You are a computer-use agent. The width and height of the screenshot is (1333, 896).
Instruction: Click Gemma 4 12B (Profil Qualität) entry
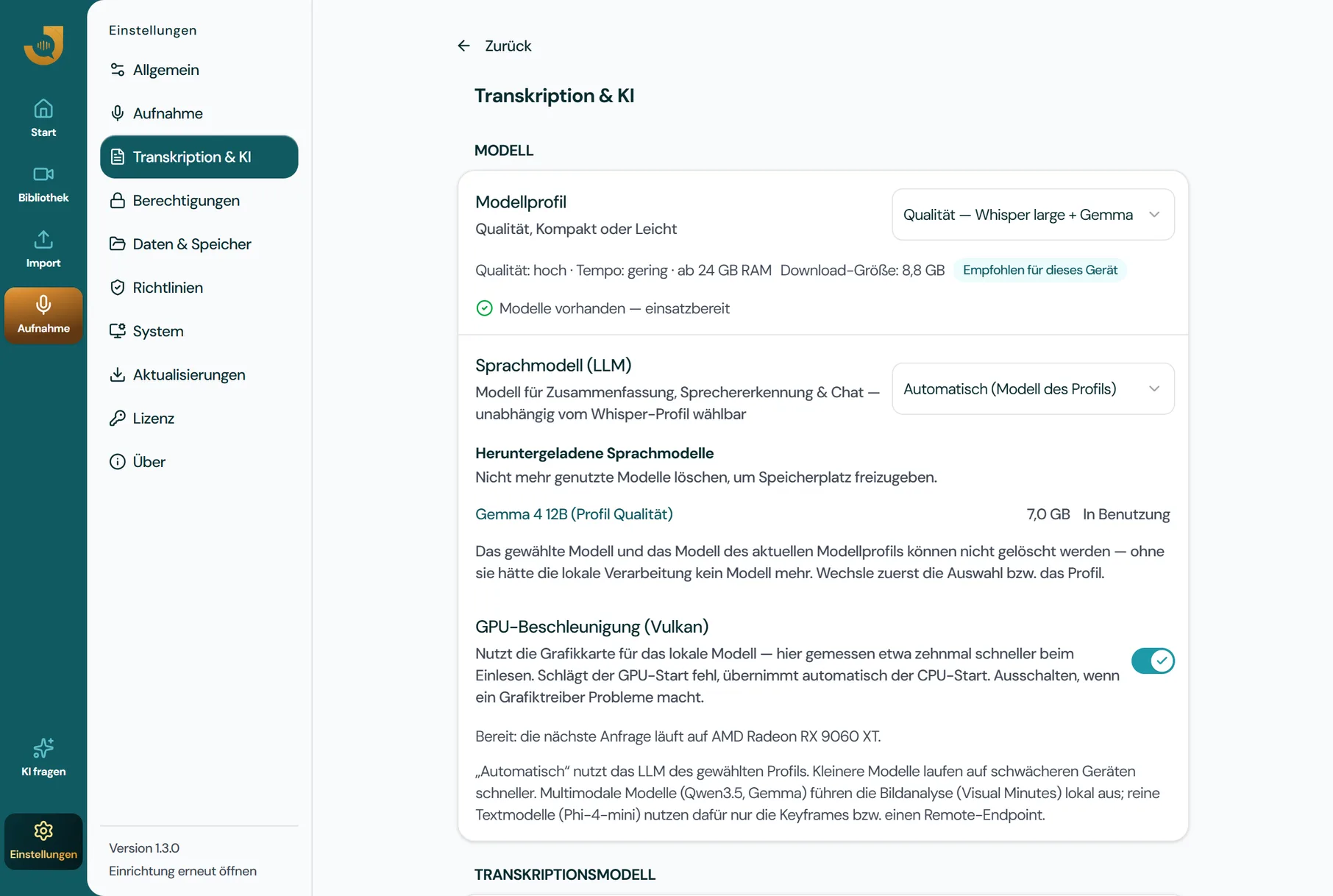tap(574, 514)
